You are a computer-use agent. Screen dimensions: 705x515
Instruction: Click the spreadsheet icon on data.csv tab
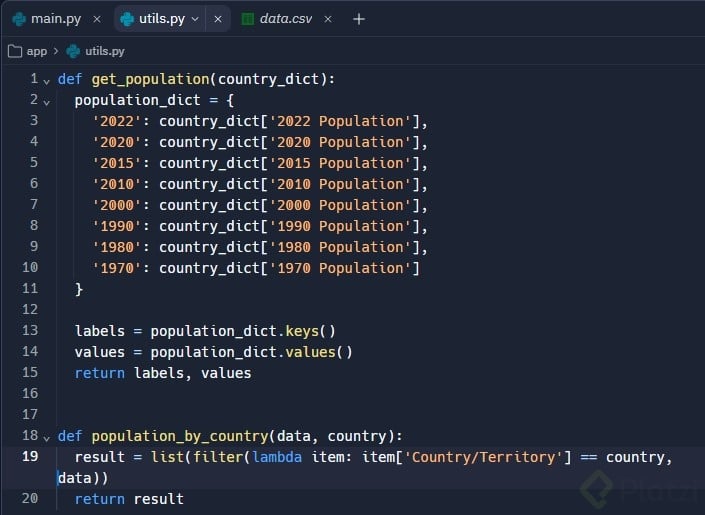pos(248,19)
